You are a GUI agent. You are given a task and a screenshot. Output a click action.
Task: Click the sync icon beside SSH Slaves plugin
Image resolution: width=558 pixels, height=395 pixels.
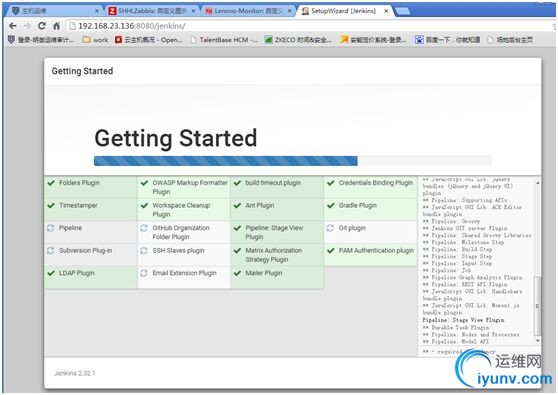pyautogui.click(x=144, y=251)
